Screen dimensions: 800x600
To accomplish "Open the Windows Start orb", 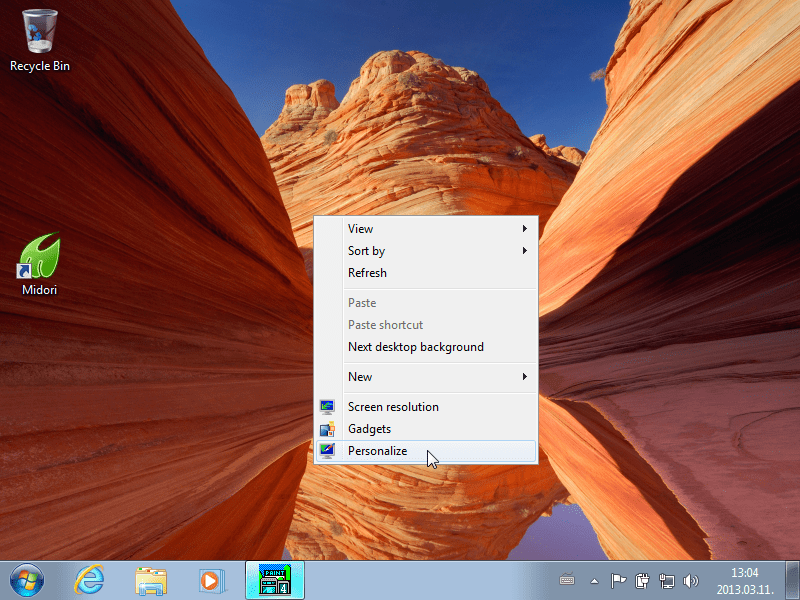I will coord(27,580).
